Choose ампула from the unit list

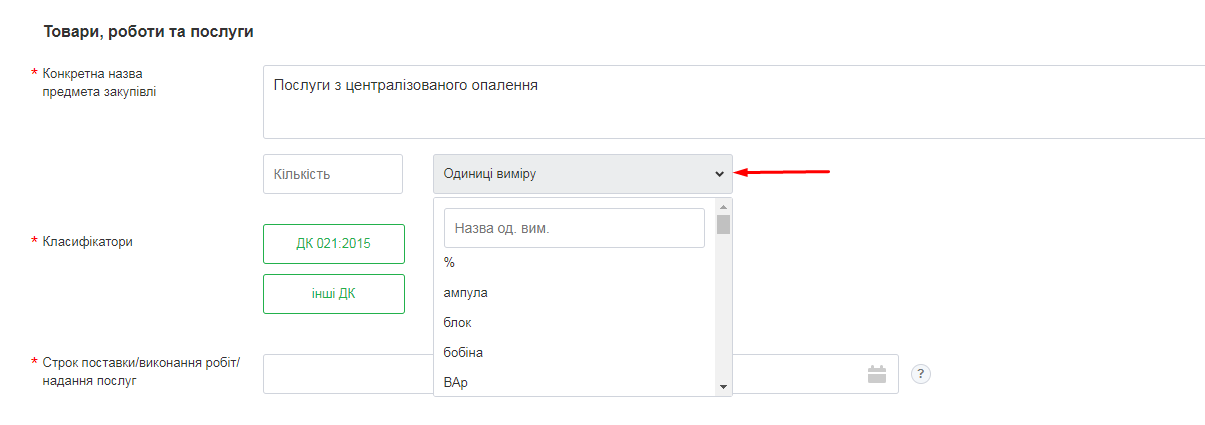465,293
